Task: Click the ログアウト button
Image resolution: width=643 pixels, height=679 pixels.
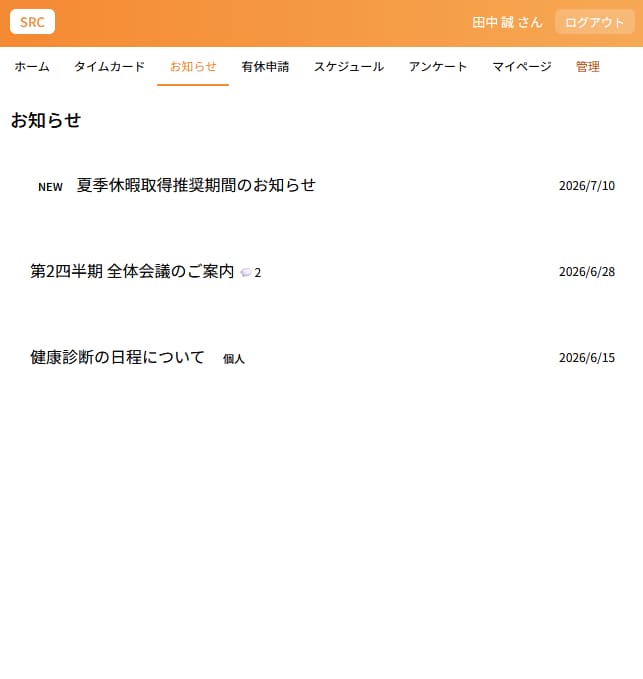Action: [x=595, y=22]
